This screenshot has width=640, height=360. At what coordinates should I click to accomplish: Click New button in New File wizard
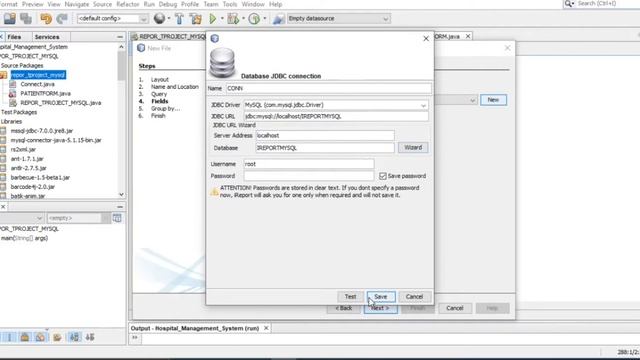493,100
